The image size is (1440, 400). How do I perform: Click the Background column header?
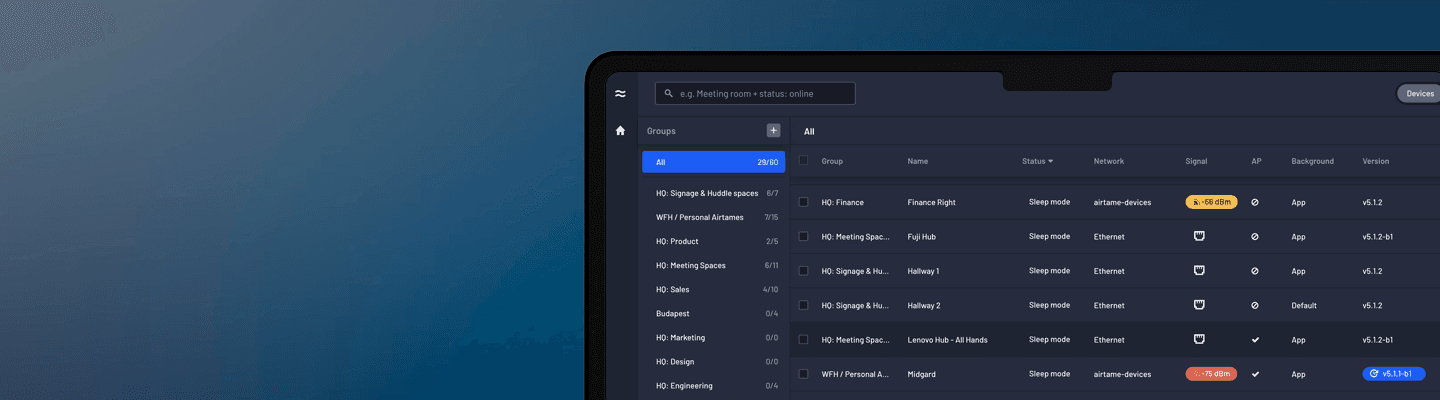(x=1312, y=161)
